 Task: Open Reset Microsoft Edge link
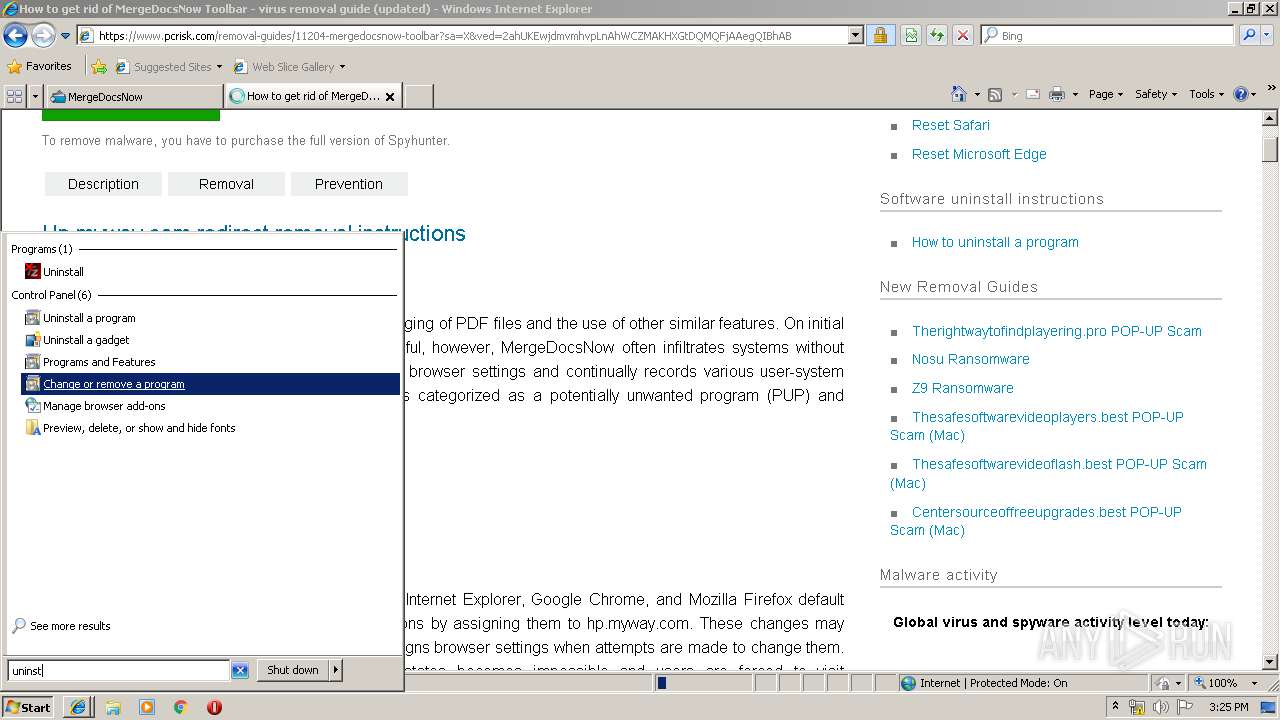(x=979, y=154)
